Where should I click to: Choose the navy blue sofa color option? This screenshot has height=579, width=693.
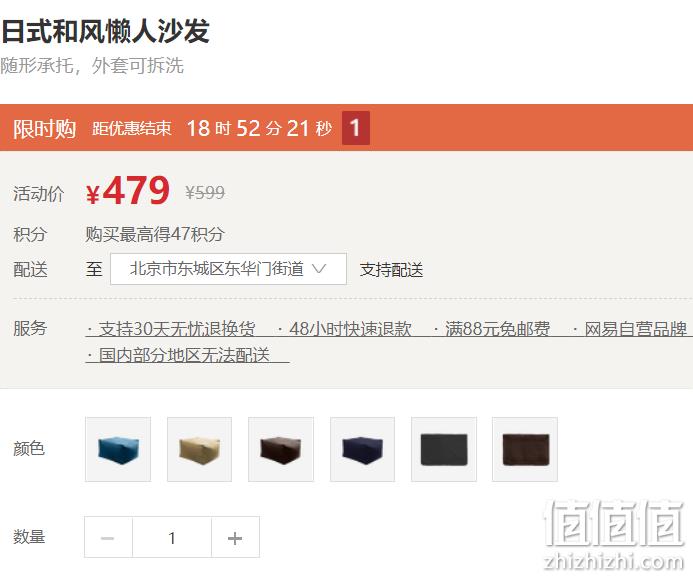pos(362,449)
